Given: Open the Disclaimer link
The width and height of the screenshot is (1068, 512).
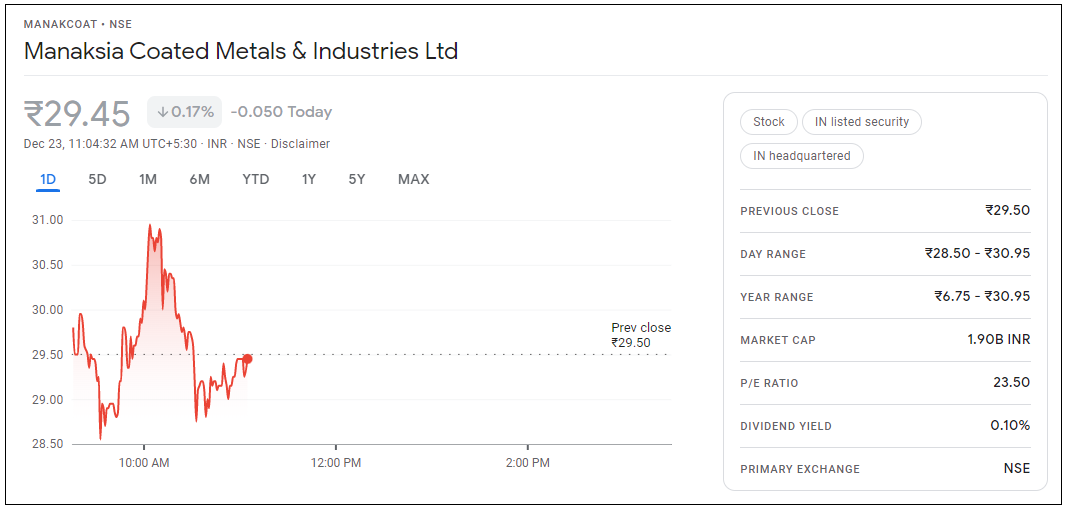Looking at the screenshot, I should [300, 144].
